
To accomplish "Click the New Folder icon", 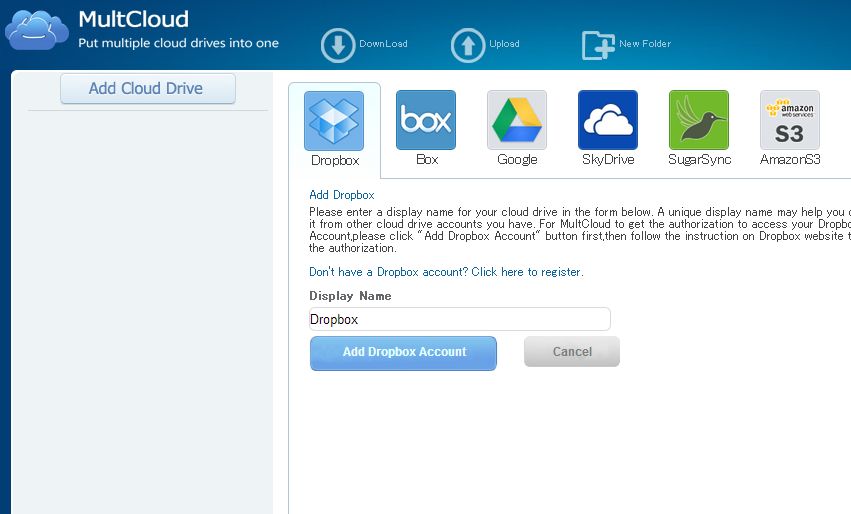I will coord(598,45).
